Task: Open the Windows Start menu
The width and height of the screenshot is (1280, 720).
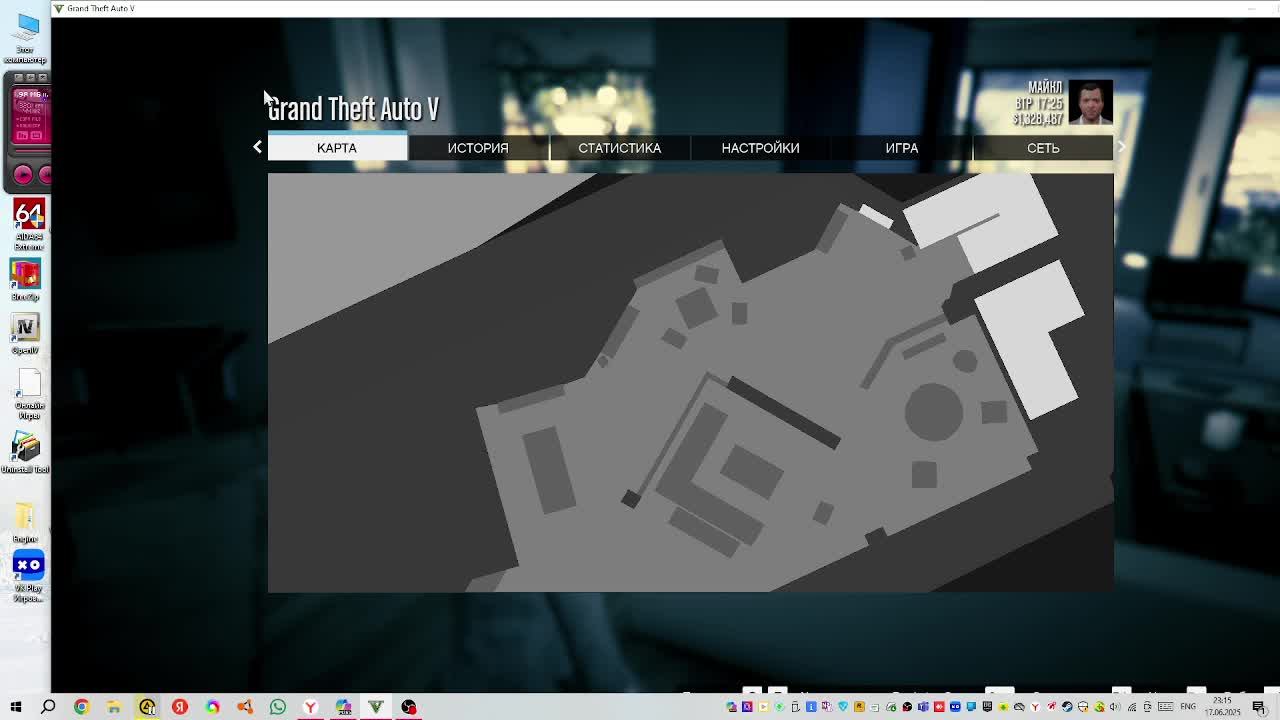Action: [16, 707]
